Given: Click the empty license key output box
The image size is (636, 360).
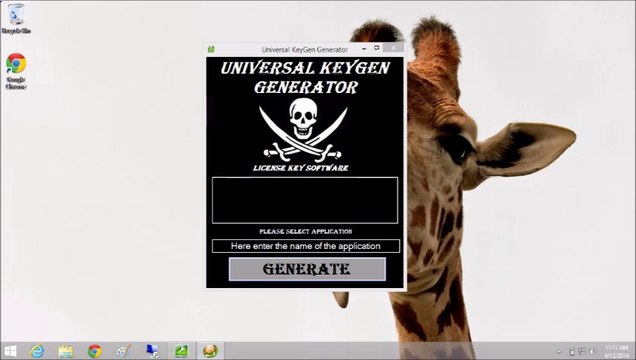Looking at the screenshot, I should 305,200.
